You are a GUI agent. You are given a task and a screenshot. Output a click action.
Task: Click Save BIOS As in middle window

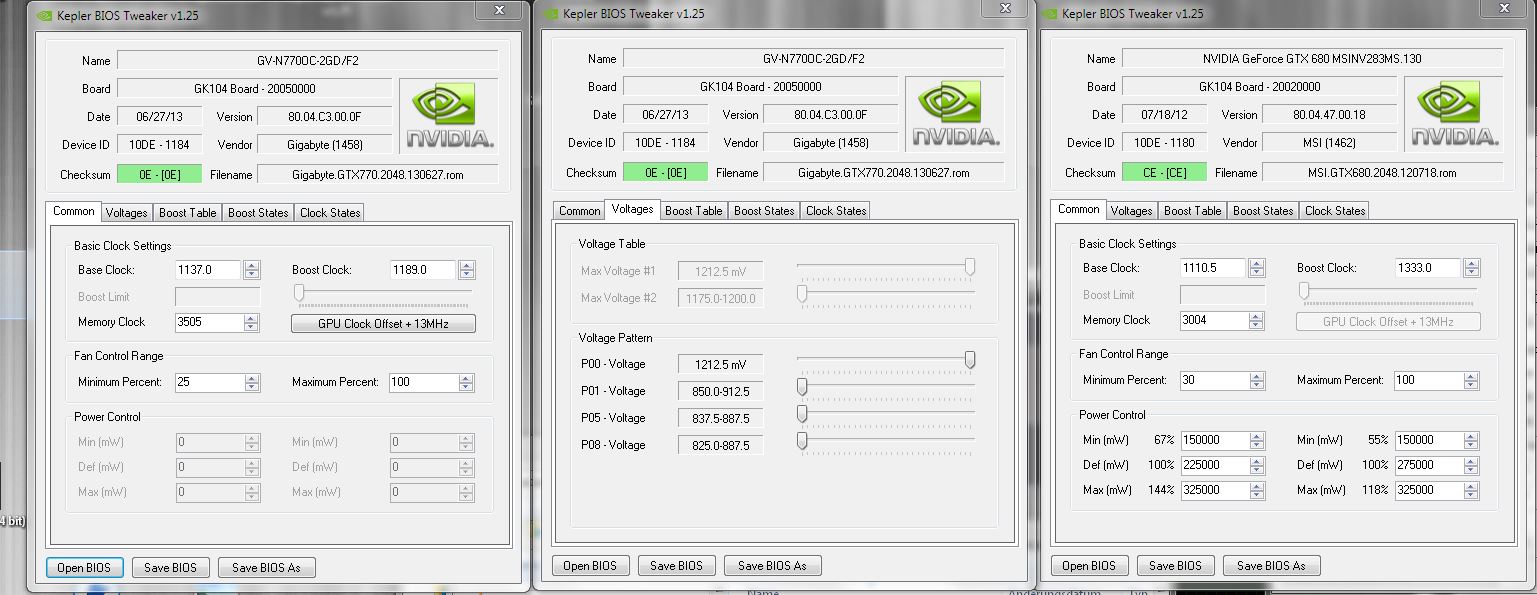coord(772,566)
